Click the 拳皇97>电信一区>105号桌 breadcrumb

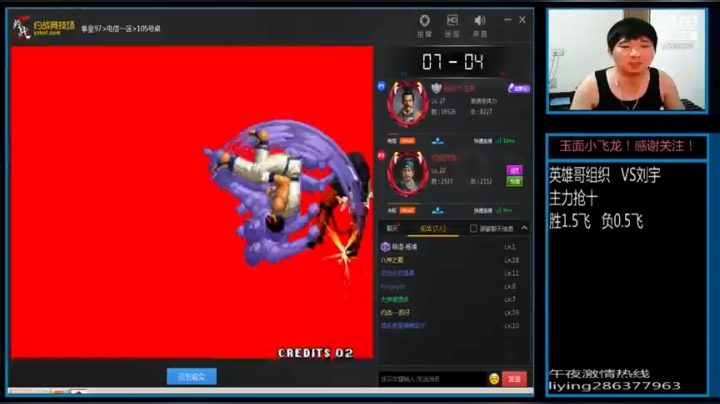[121, 28]
